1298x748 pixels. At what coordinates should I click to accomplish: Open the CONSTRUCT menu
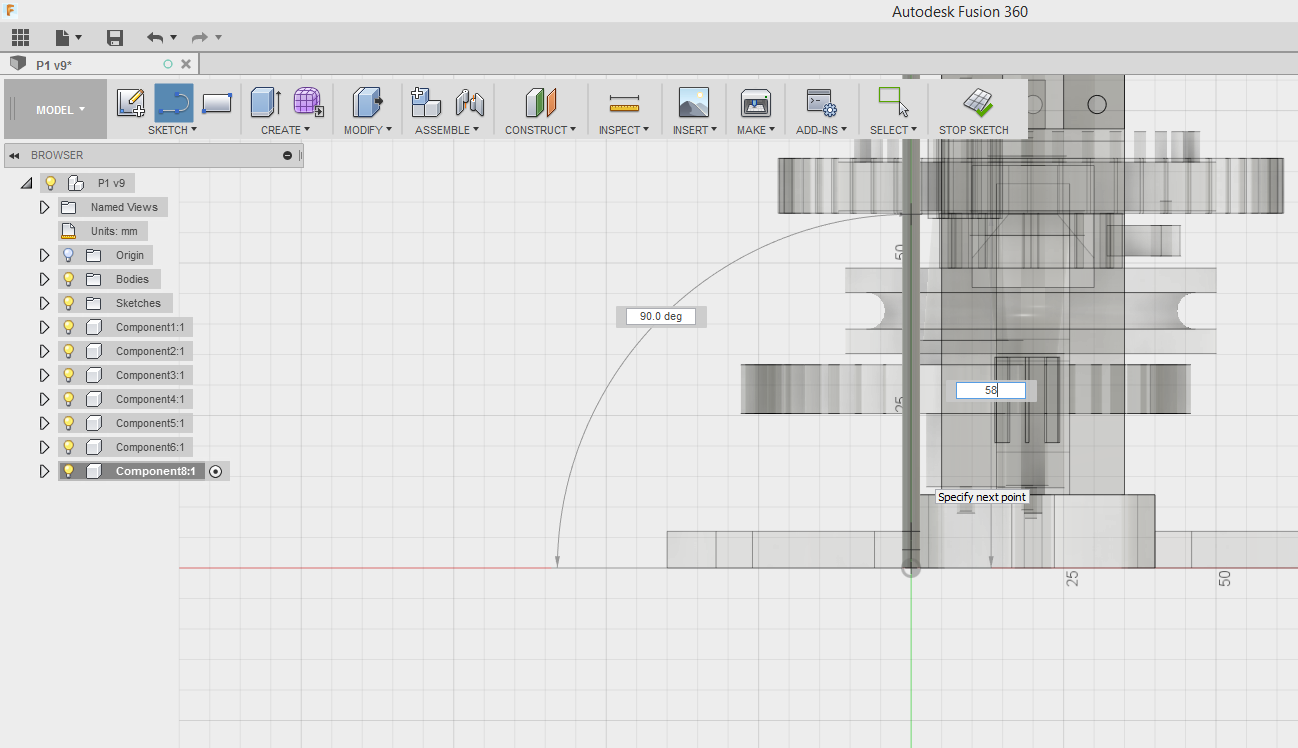click(540, 130)
